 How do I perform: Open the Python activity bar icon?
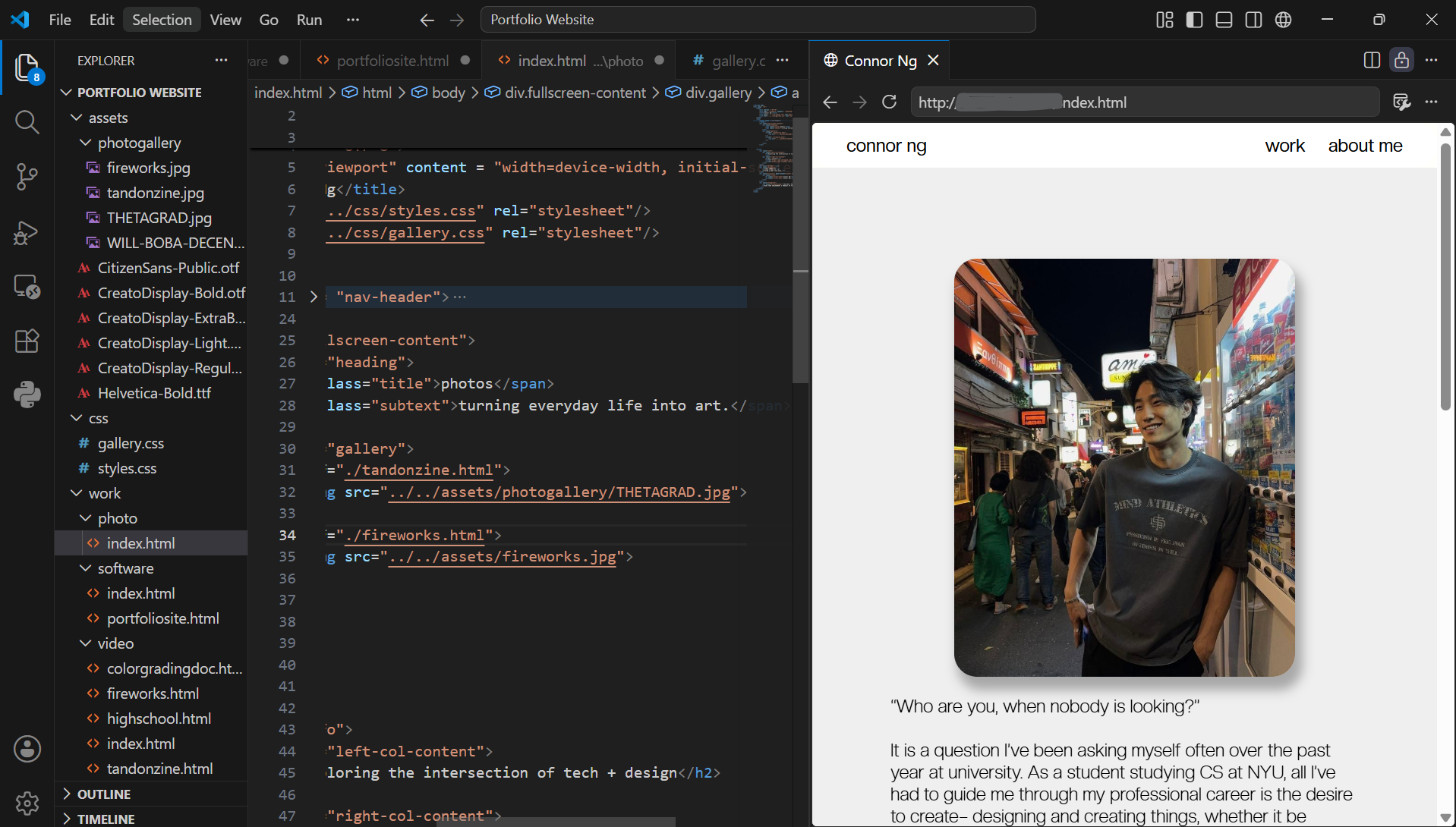tap(27, 395)
